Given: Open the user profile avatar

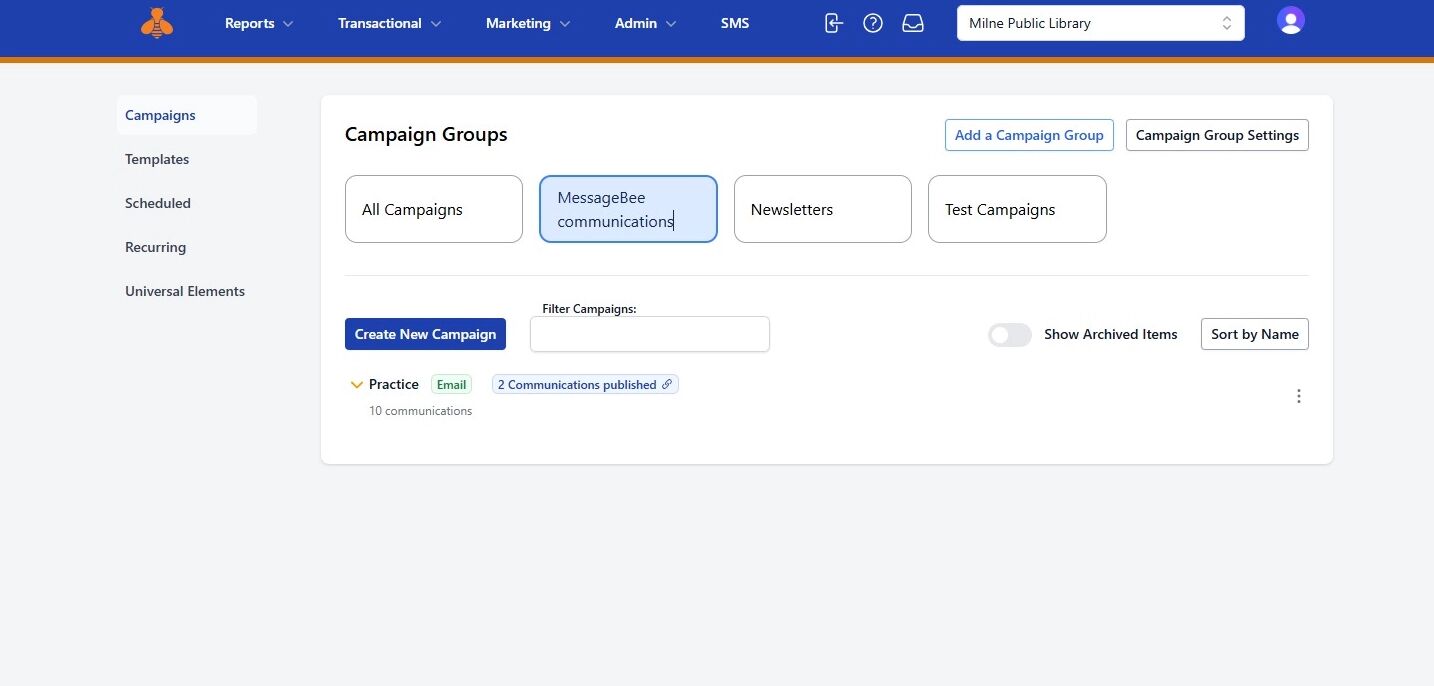Looking at the screenshot, I should point(1291,21).
